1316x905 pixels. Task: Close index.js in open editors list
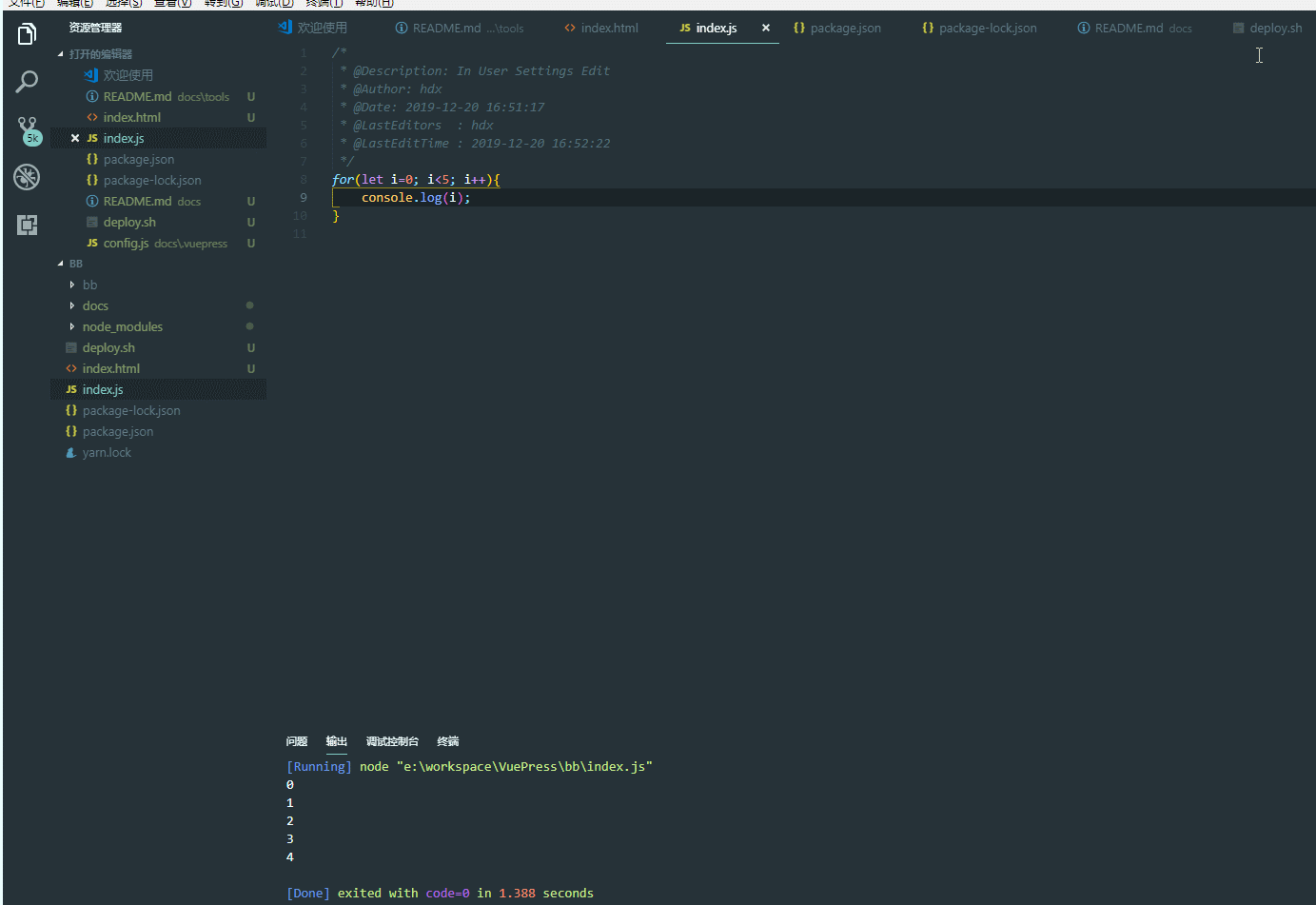(x=75, y=138)
